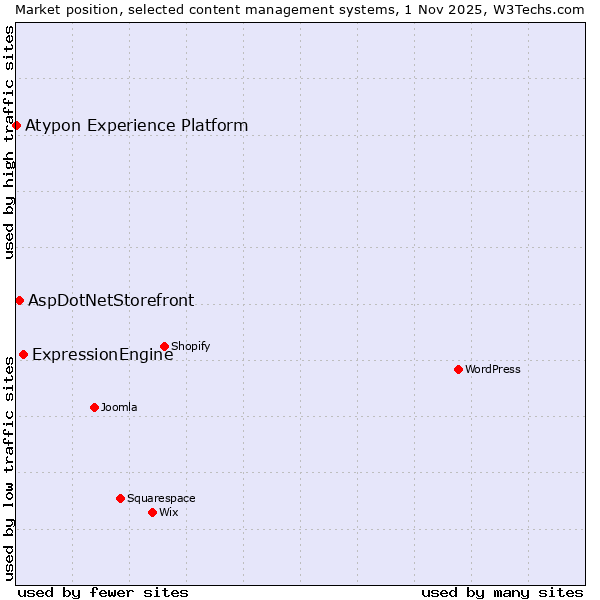This screenshot has height=600, width=600.
Task: Click the red marker for Atypon Experience Platform
Action: [x=17, y=125]
